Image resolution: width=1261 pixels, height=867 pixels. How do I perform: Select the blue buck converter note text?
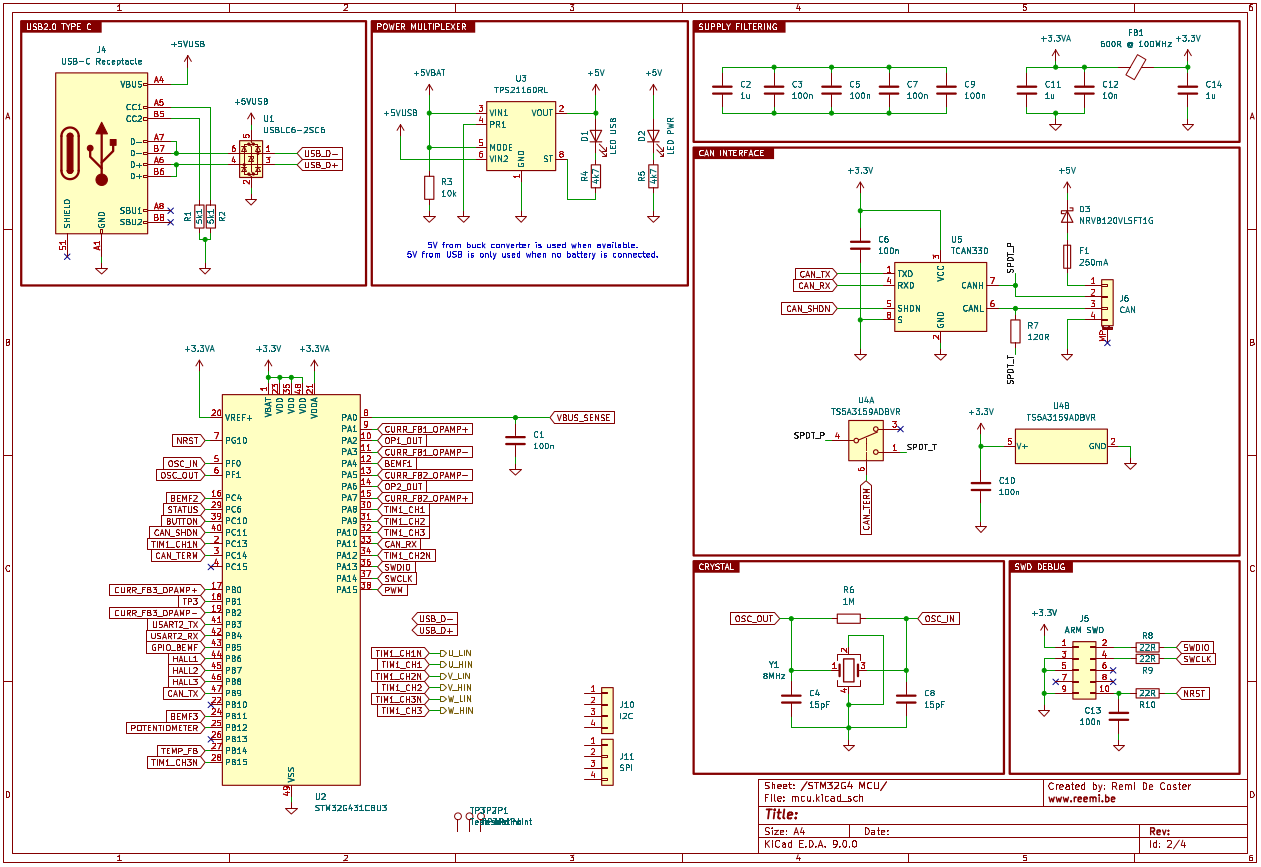(533, 250)
